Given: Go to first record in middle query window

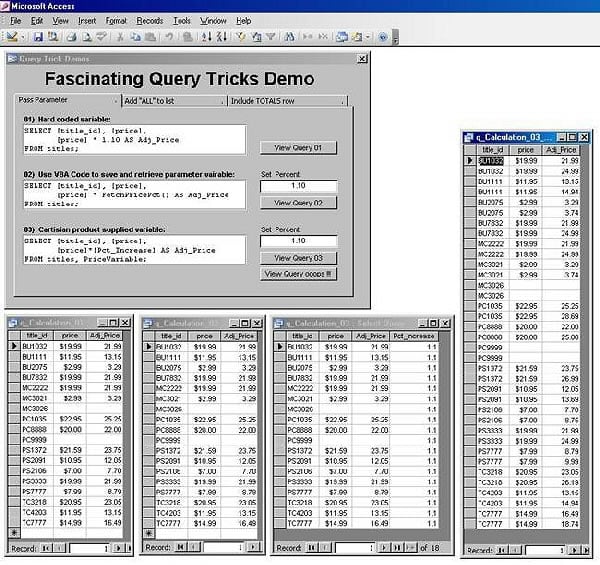Looking at the screenshot, I should coord(181,547).
